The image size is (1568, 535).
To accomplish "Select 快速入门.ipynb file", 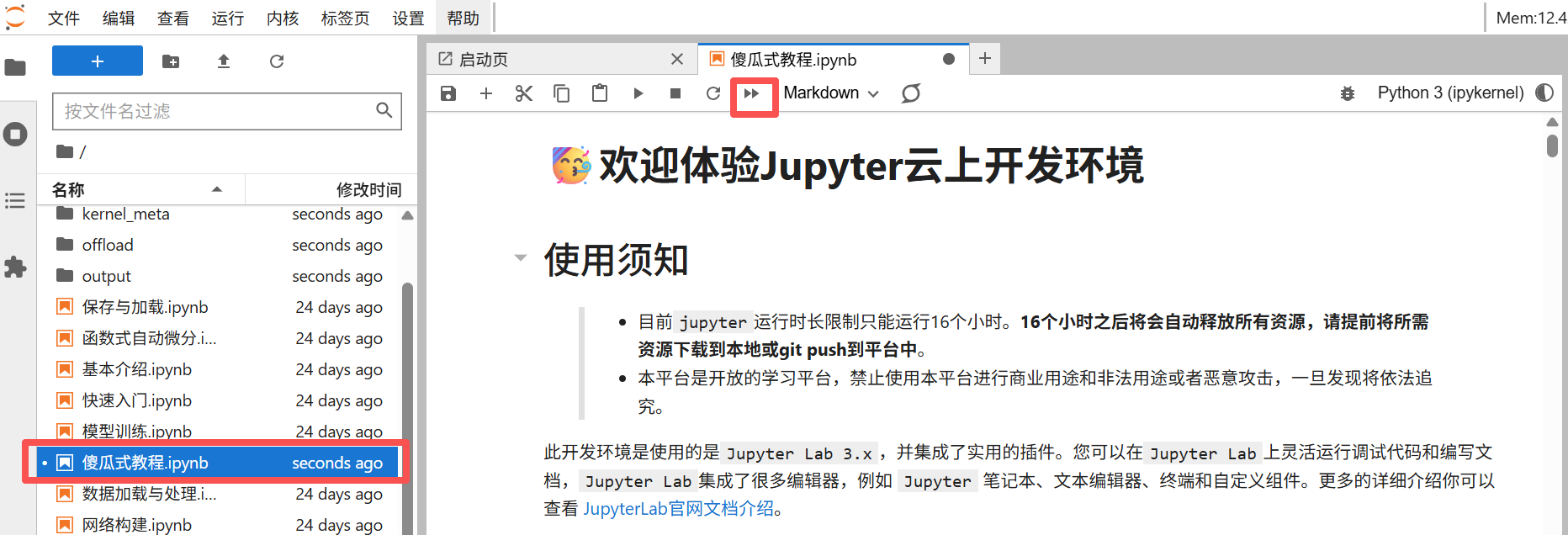I will pos(219,400).
